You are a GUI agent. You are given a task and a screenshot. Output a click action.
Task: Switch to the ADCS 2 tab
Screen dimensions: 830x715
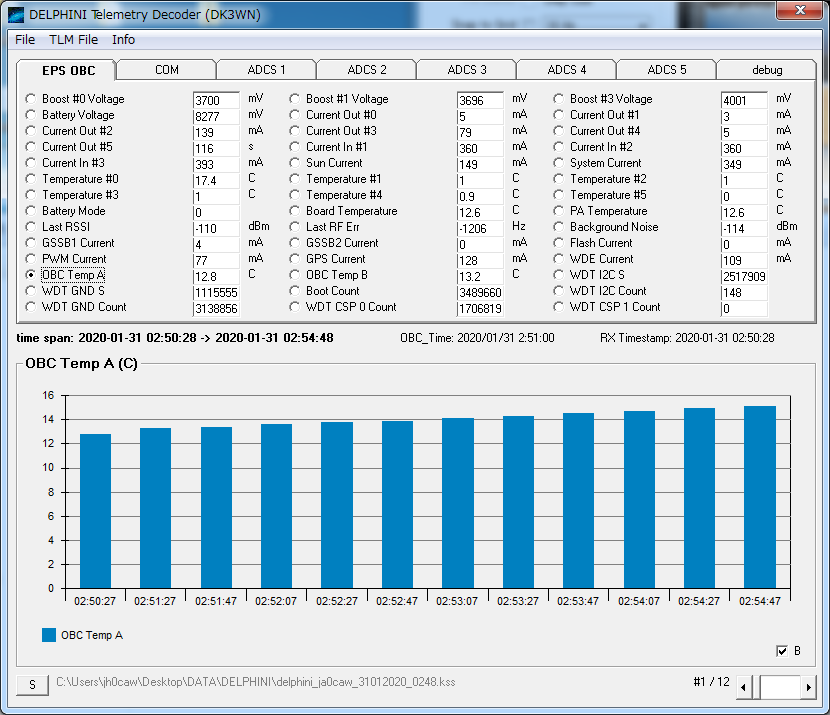pos(367,70)
